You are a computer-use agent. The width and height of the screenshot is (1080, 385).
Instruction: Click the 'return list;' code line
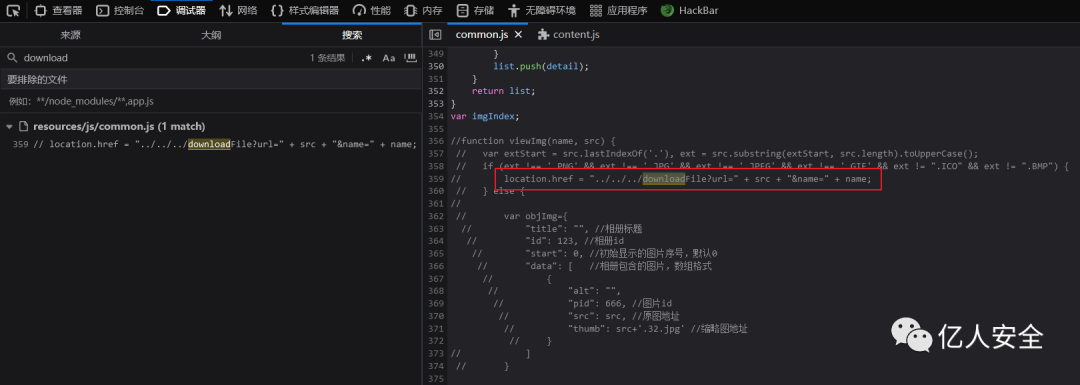click(x=503, y=91)
